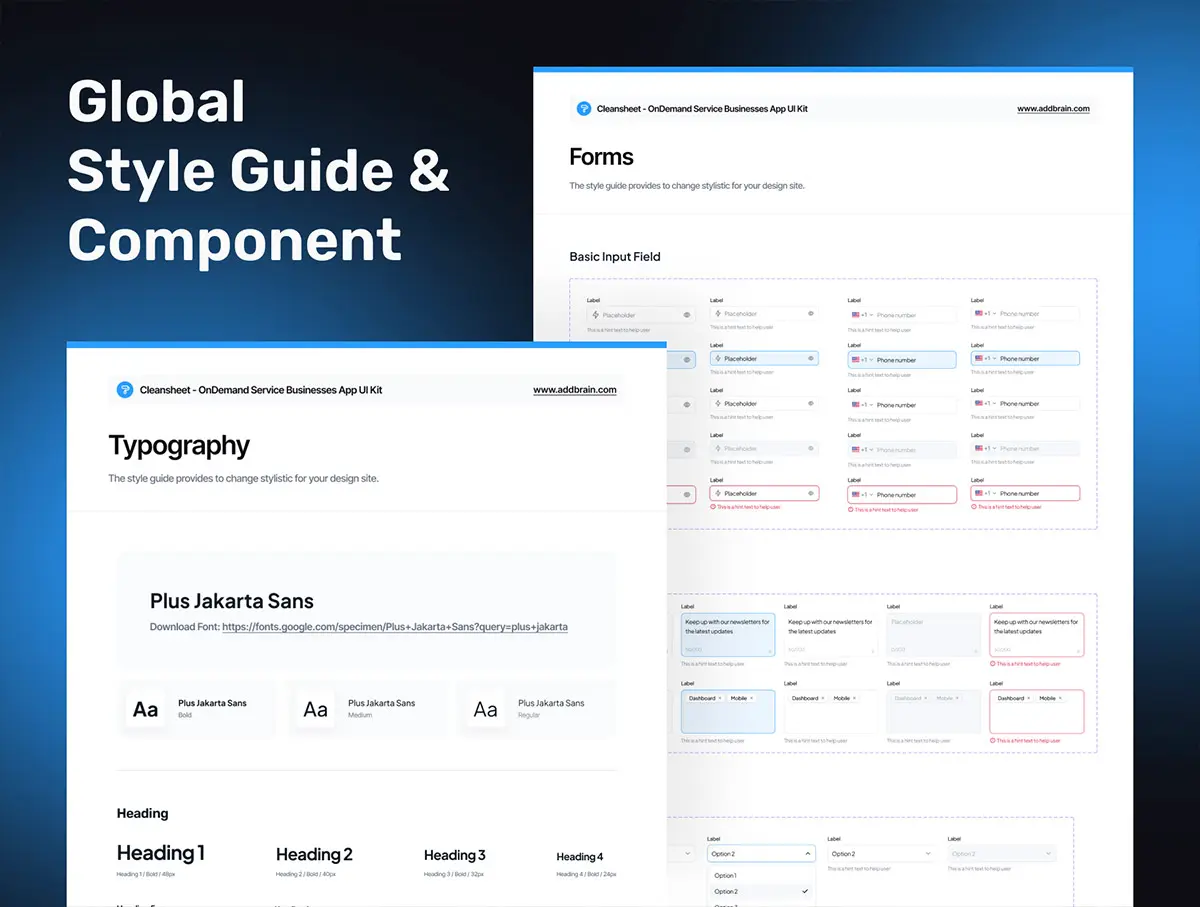The width and height of the screenshot is (1200, 907).
Task: Select Option 1 in the open dropdown list
Action: [726, 876]
